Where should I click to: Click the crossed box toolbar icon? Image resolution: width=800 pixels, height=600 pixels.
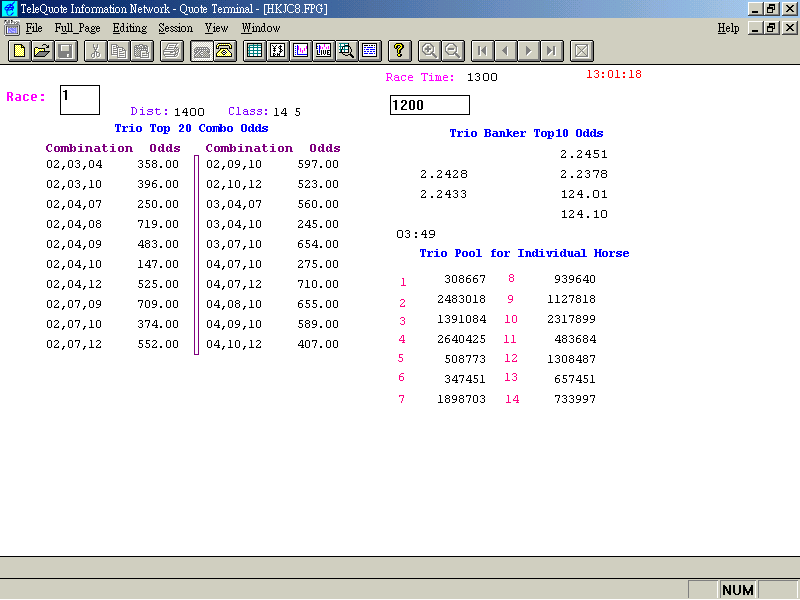(582, 51)
